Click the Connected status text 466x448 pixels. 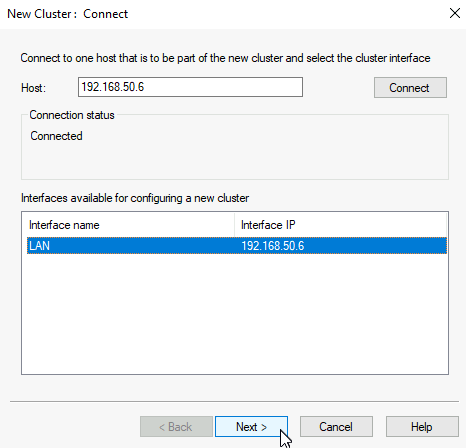[56, 136]
